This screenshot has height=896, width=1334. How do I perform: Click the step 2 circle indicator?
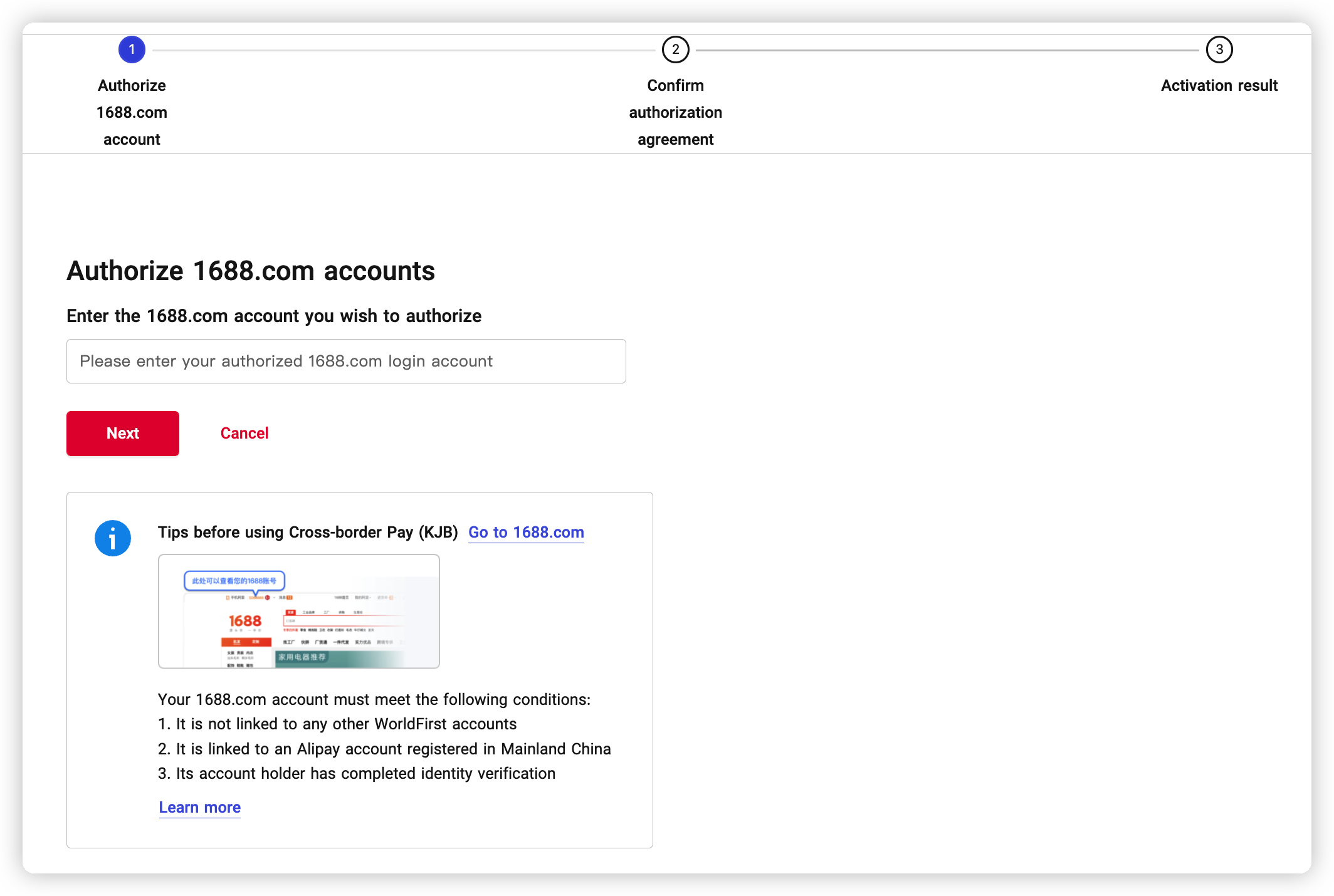675,49
